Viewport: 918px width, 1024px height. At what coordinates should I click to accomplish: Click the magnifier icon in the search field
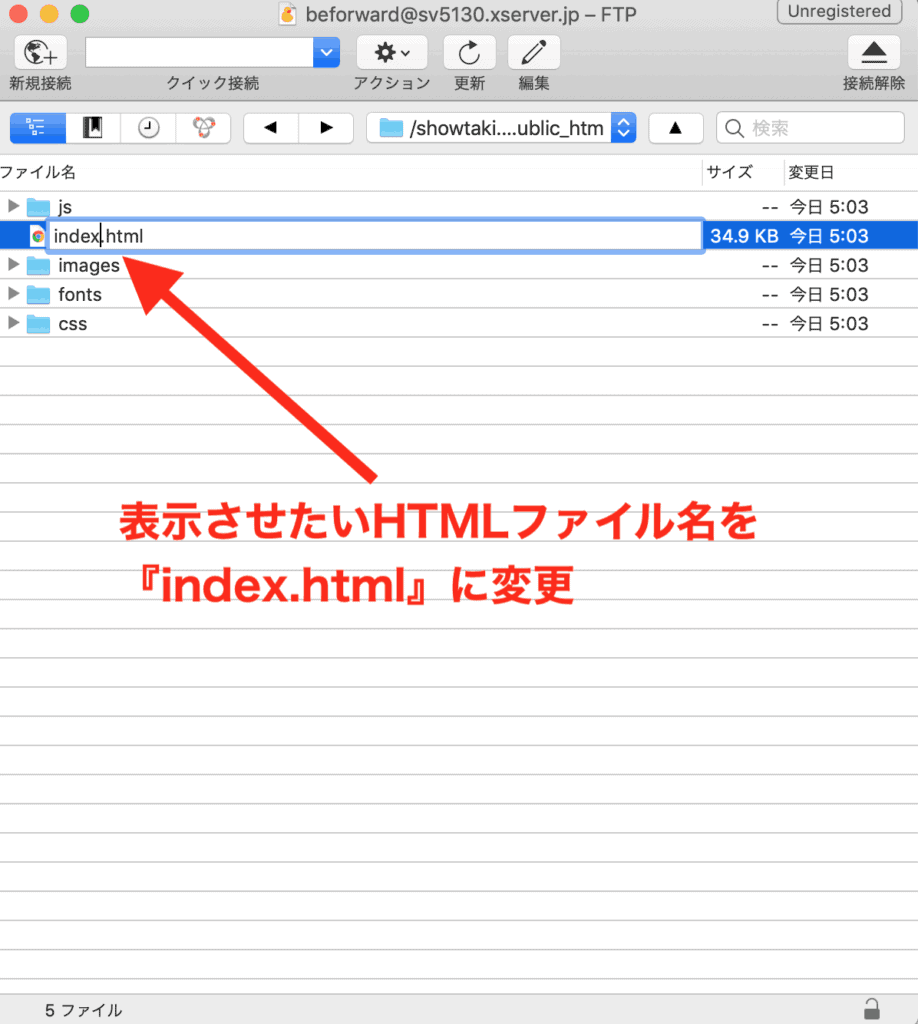click(735, 128)
